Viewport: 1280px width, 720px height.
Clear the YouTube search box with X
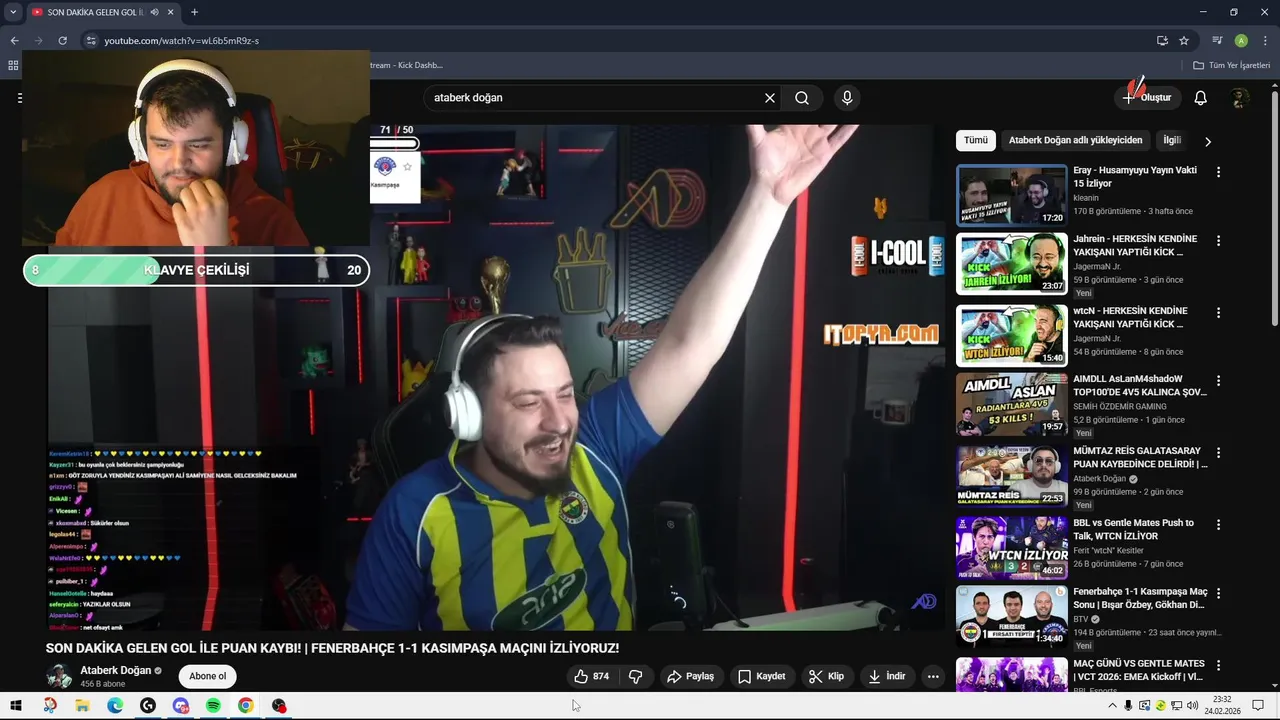tap(770, 98)
